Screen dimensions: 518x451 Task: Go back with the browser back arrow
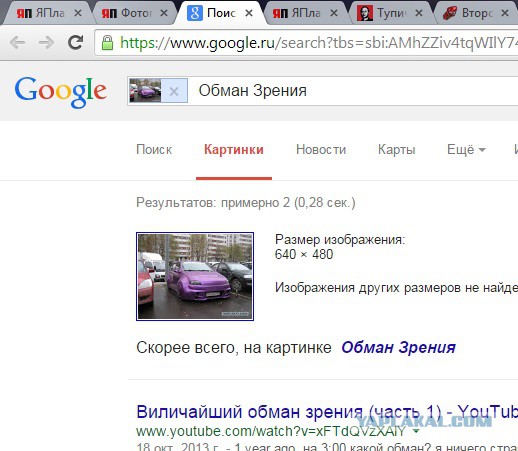17,42
